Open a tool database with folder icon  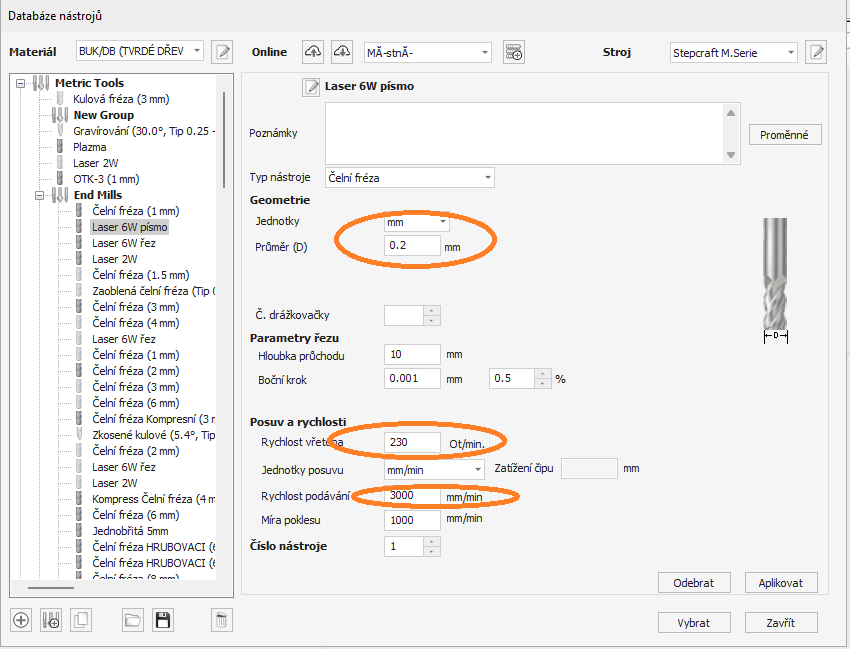133,620
